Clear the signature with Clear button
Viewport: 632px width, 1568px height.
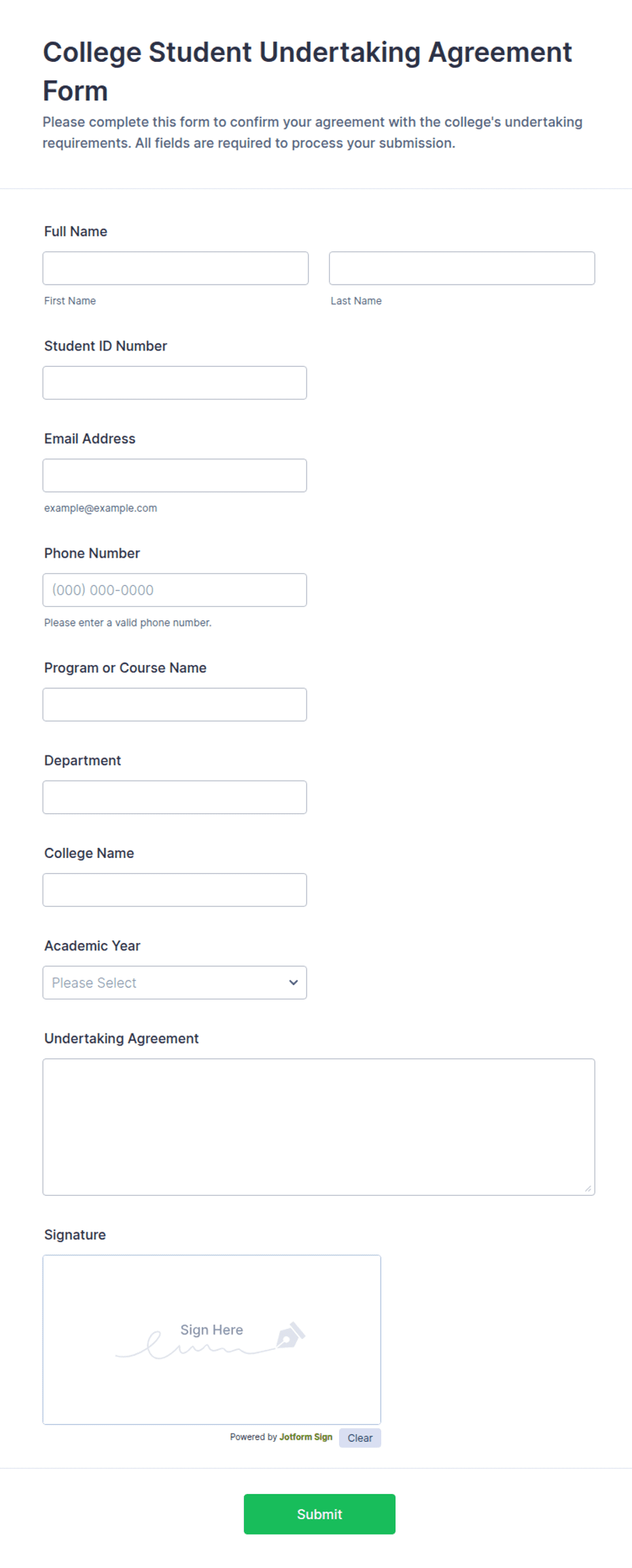pyautogui.click(x=360, y=1438)
